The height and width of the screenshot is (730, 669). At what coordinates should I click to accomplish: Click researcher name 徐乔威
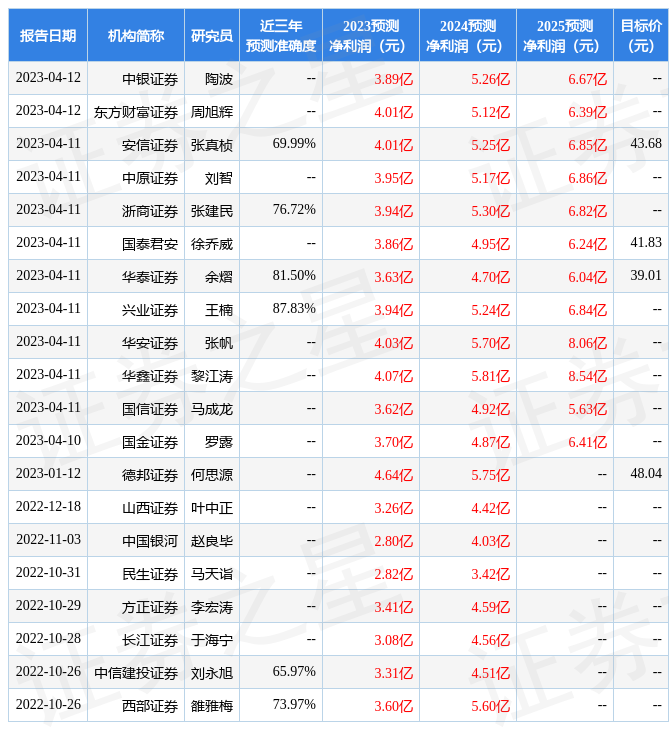[212, 244]
